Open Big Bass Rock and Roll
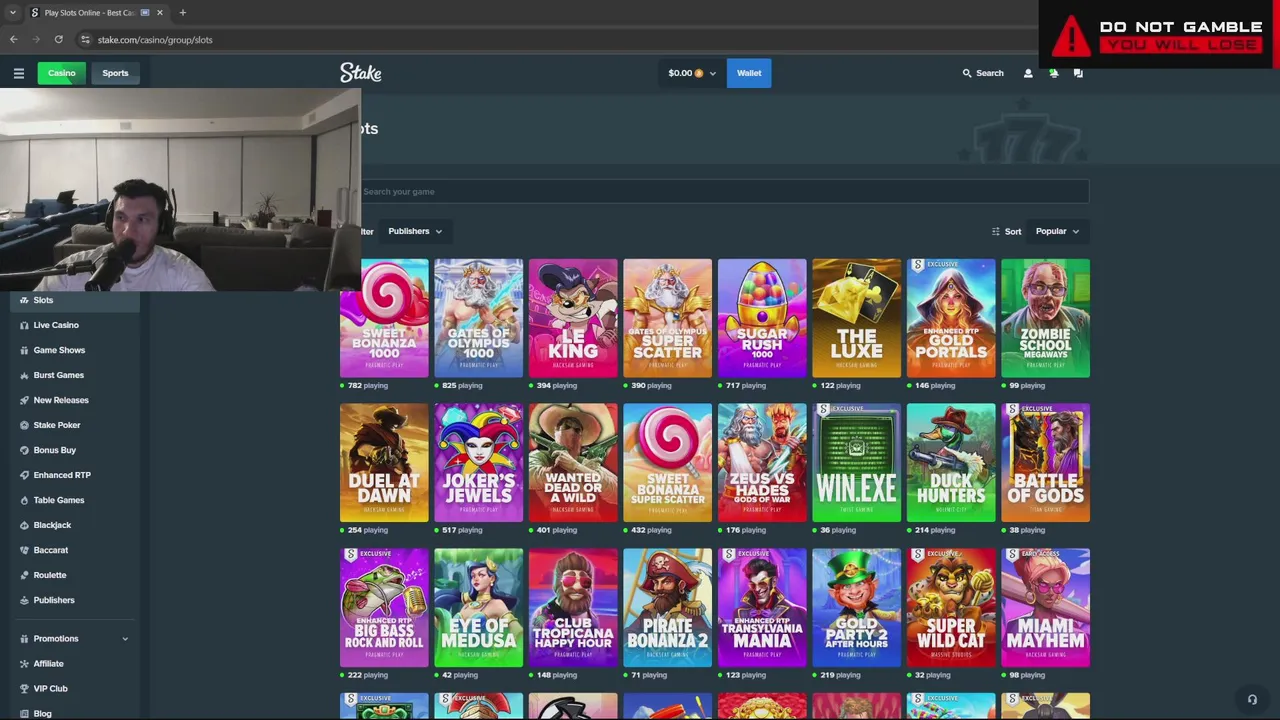The width and height of the screenshot is (1280, 720). coord(384,608)
